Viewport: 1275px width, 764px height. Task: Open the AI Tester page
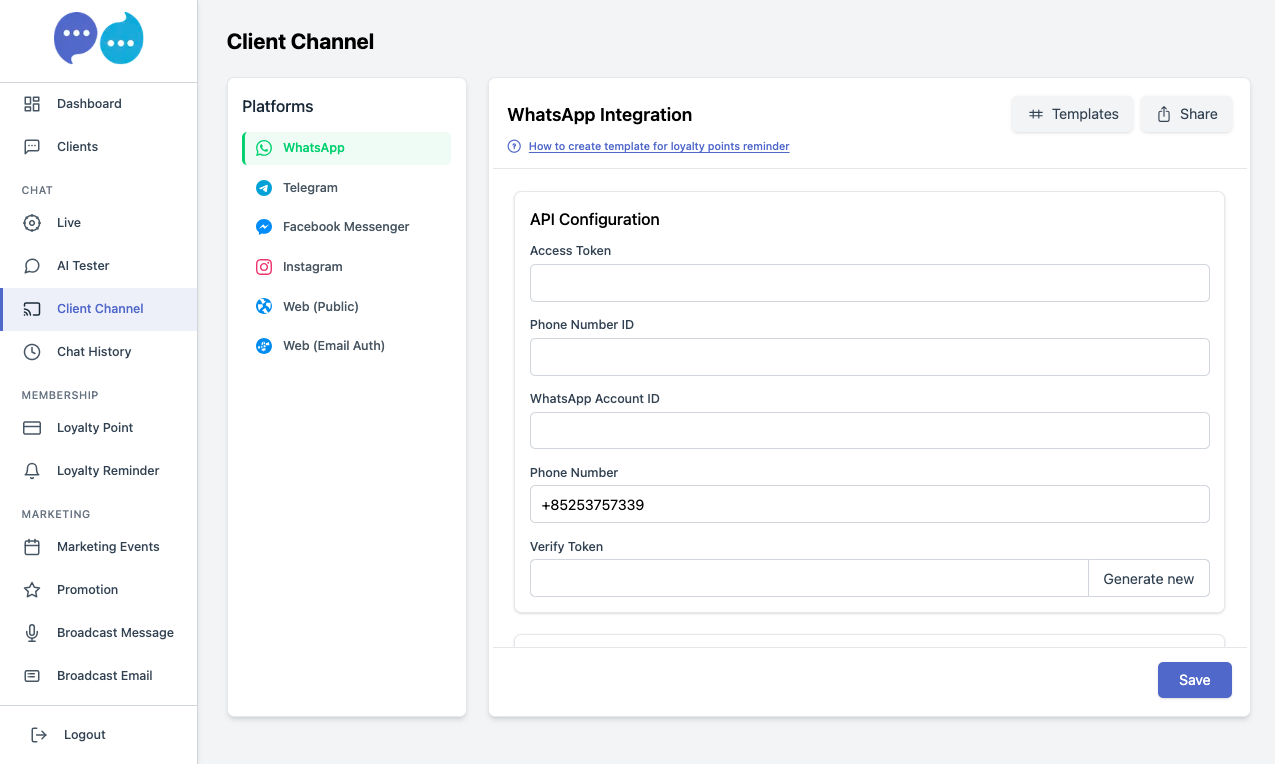pos(99,266)
